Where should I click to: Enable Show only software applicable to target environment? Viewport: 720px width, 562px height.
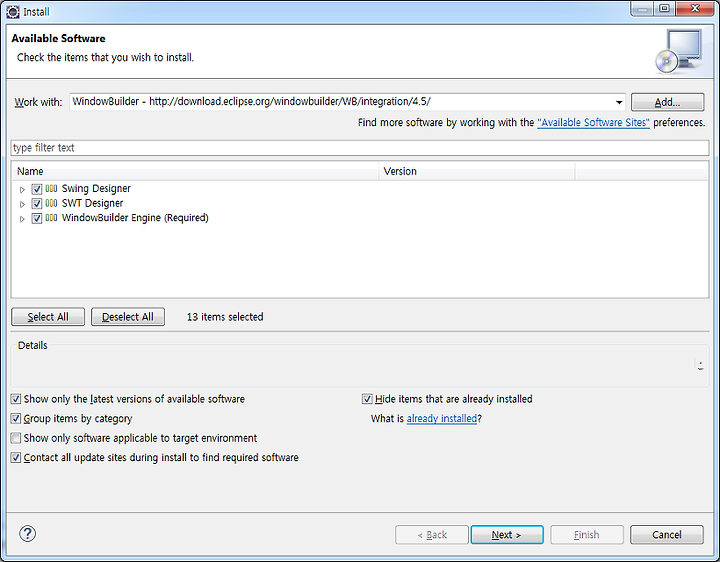pos(16,438)
